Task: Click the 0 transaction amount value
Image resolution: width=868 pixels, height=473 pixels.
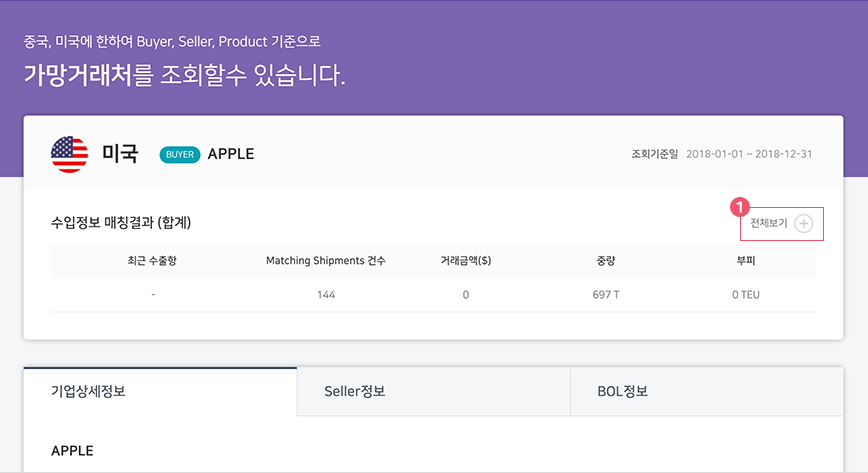Action: click(466, 295)
